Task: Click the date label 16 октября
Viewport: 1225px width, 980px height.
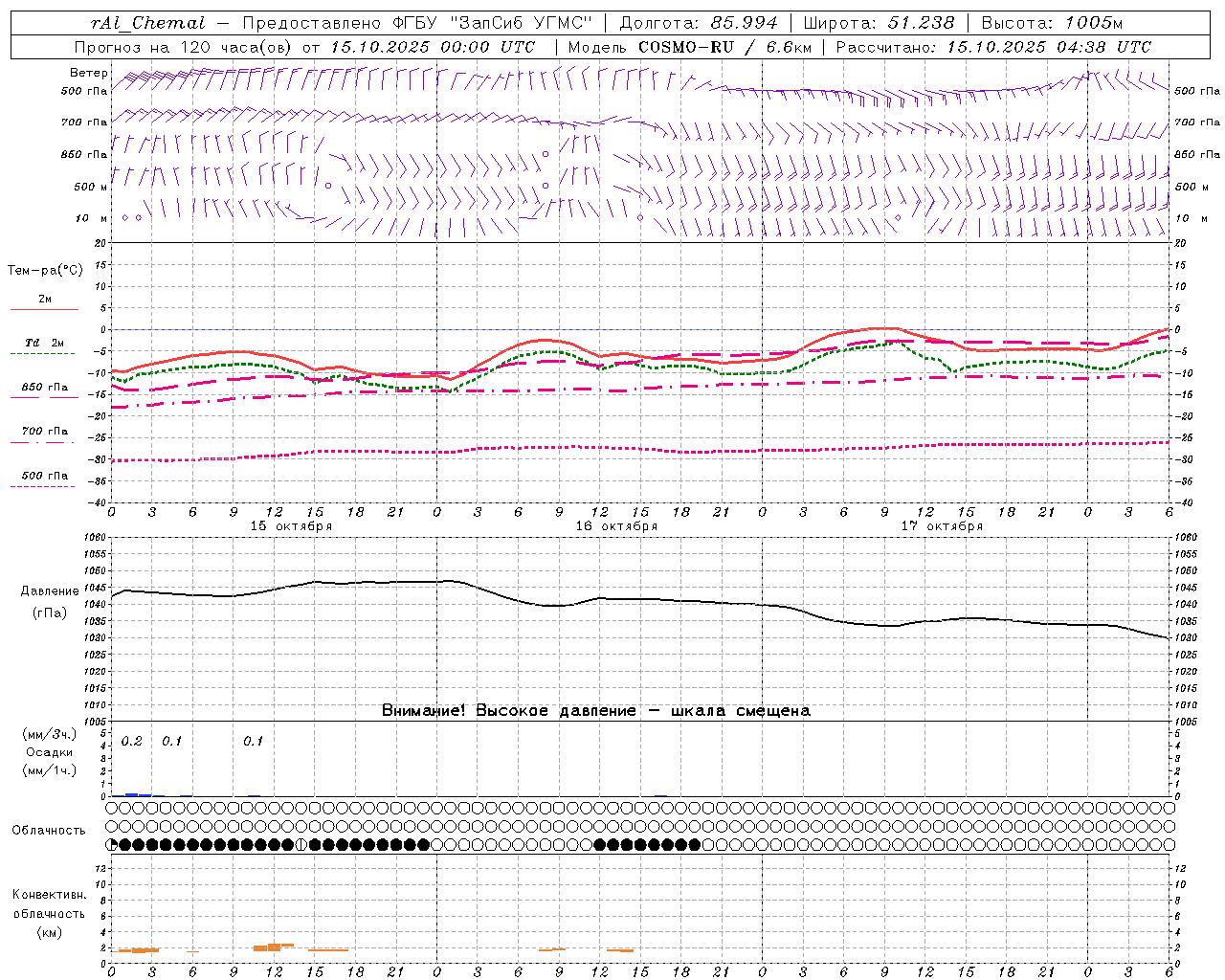Action: tap(616, 526)
